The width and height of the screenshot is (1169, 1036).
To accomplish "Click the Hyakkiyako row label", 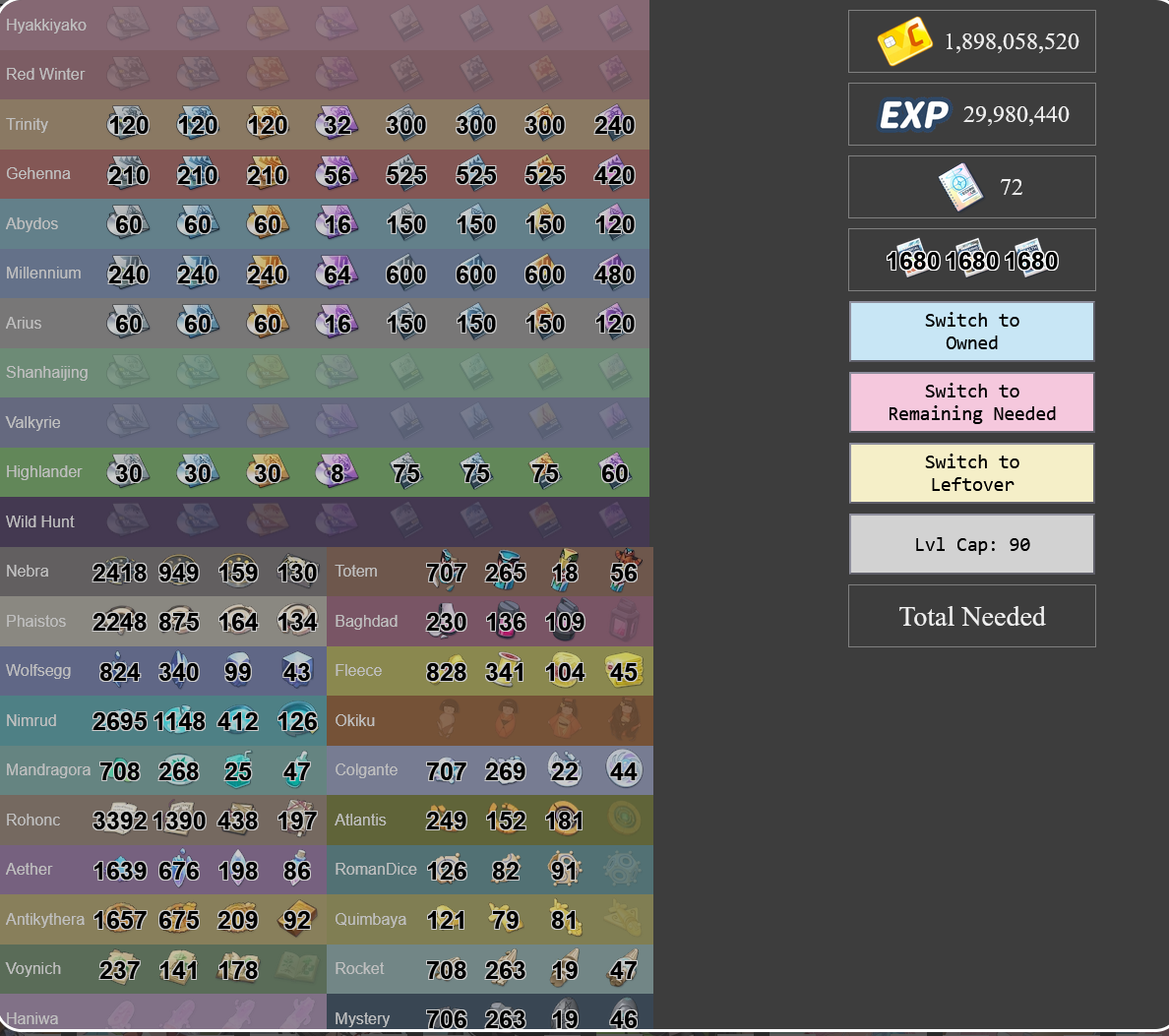I will pos(46,25).
